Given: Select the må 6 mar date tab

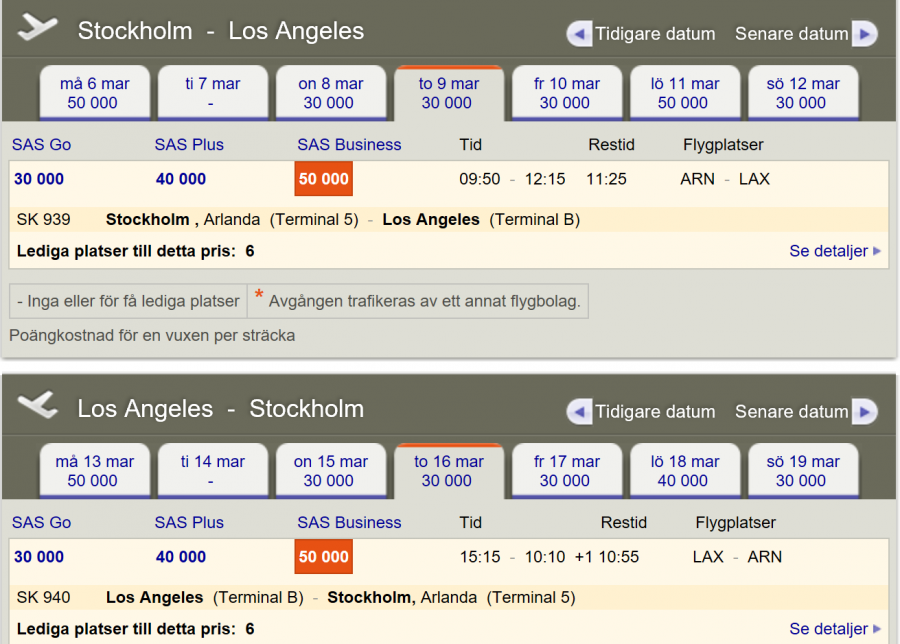Looking at the screenshot, I should tap(93, 93).
